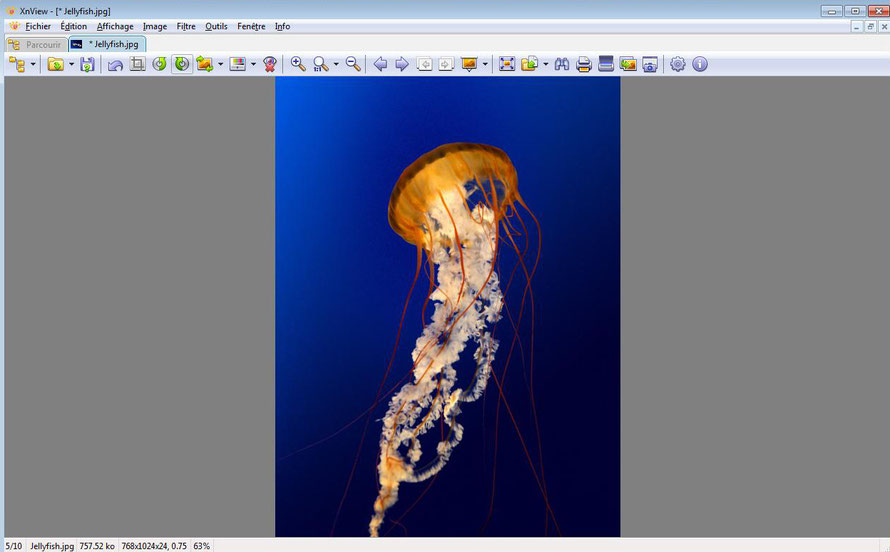This screenshot has height=552, width=890.
Task: Take screen capture with camera icon
Action: (x=650, y=64)
